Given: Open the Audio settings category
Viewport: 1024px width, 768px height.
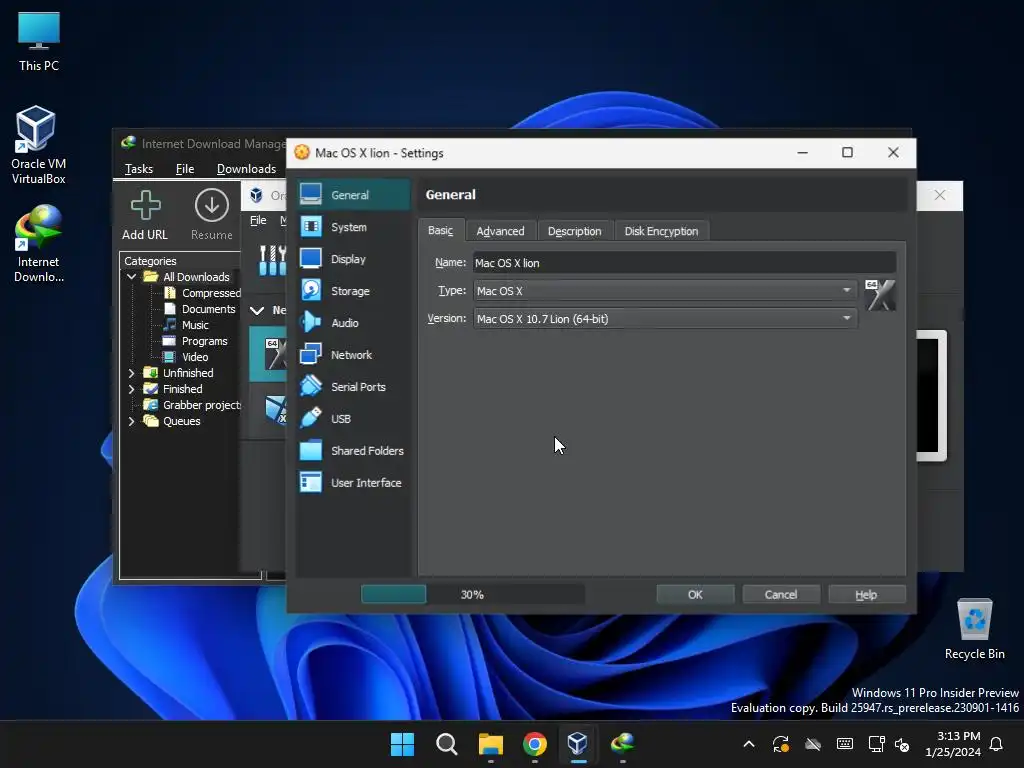Looking at the screenshot, I should tap(354, 323).
